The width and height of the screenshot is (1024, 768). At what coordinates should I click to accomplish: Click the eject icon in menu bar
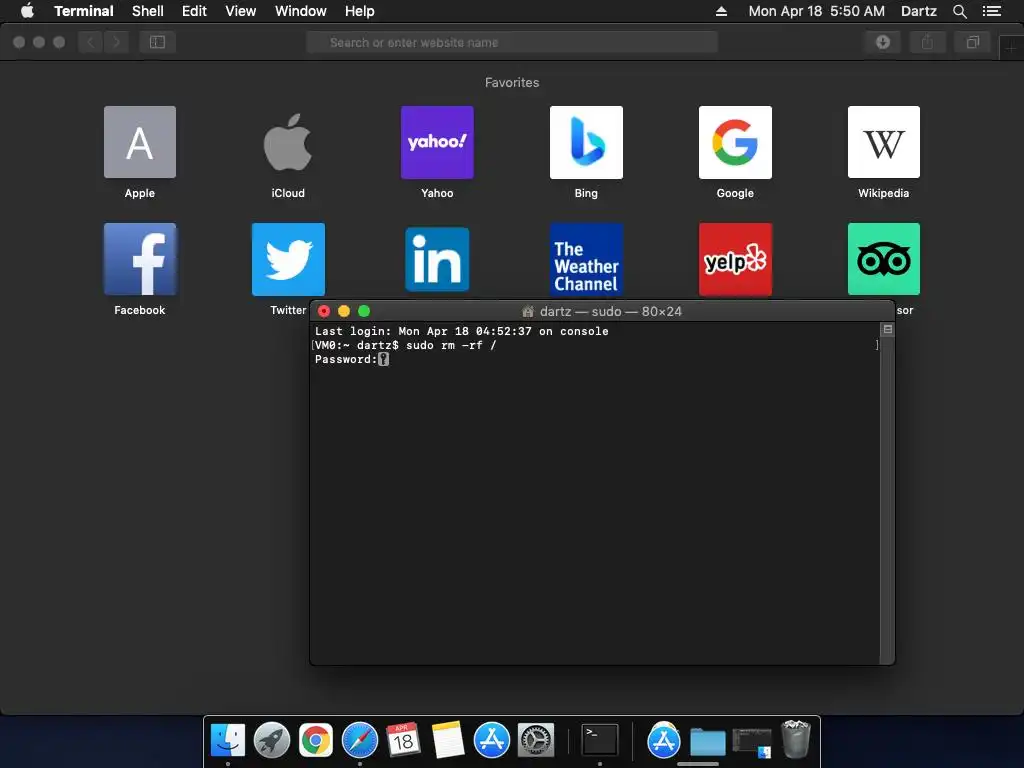point(721,11)
